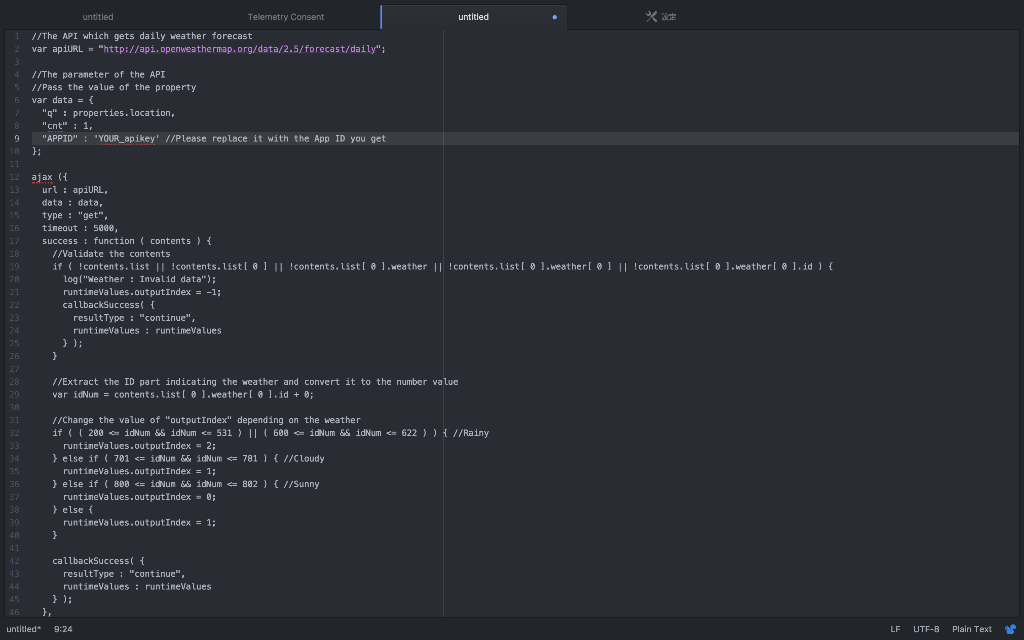Screen dimensions: 1024x640
Task: Open the Settings tab
Action: coord(660,17)
